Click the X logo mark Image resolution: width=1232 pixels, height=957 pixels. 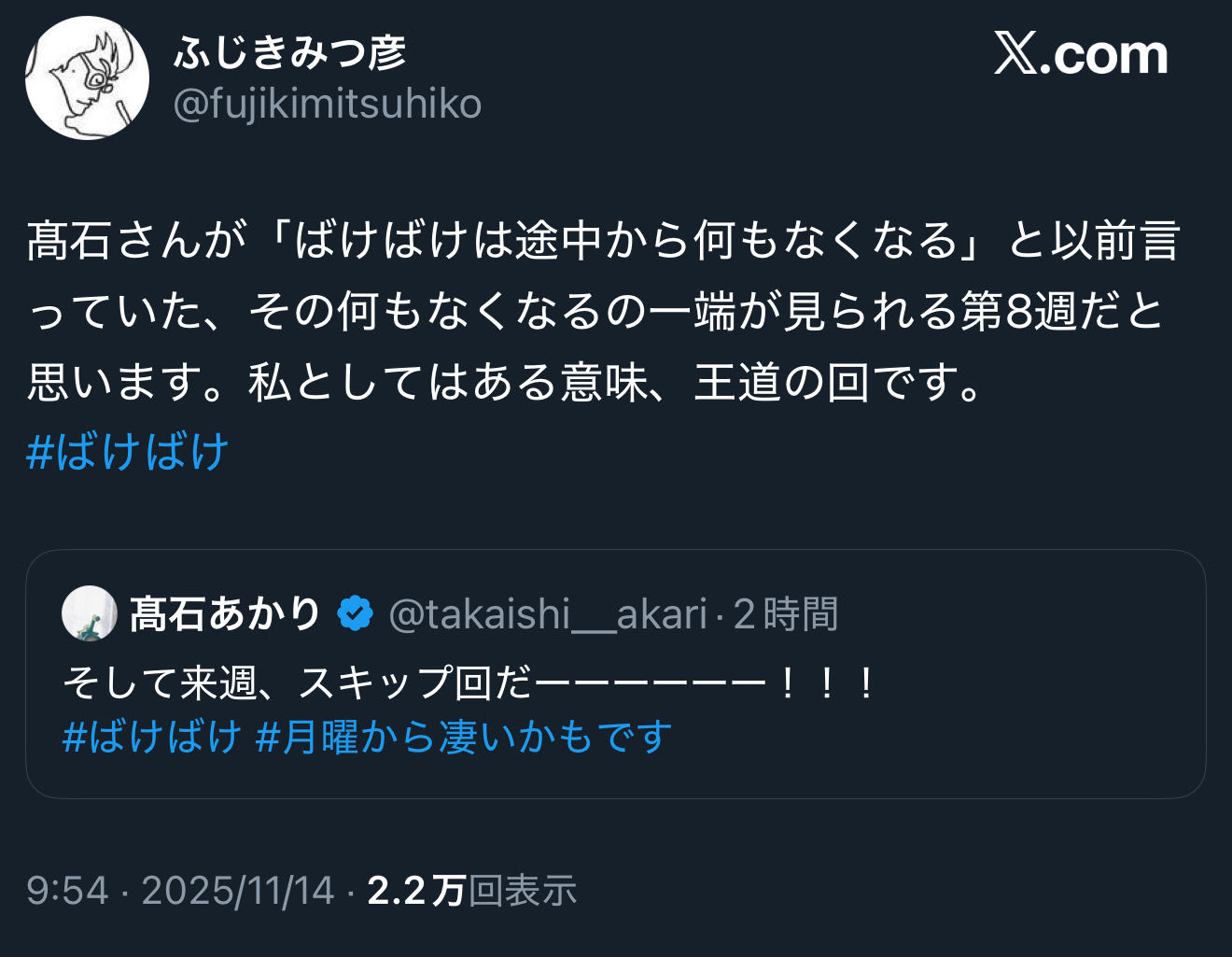(1015, 54)
